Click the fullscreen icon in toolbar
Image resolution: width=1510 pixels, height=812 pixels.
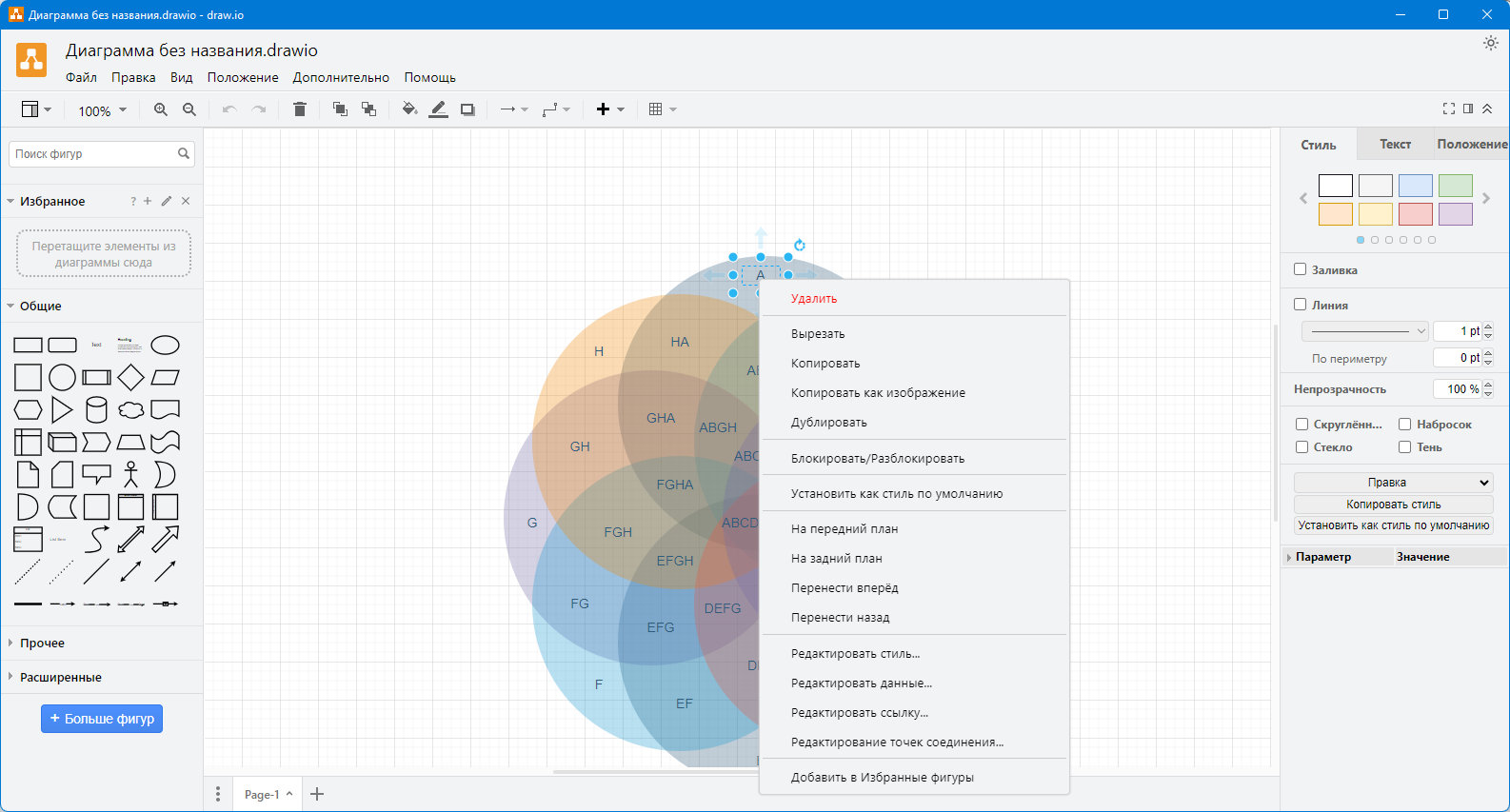pyautogui.click(x=1449, y=109)
